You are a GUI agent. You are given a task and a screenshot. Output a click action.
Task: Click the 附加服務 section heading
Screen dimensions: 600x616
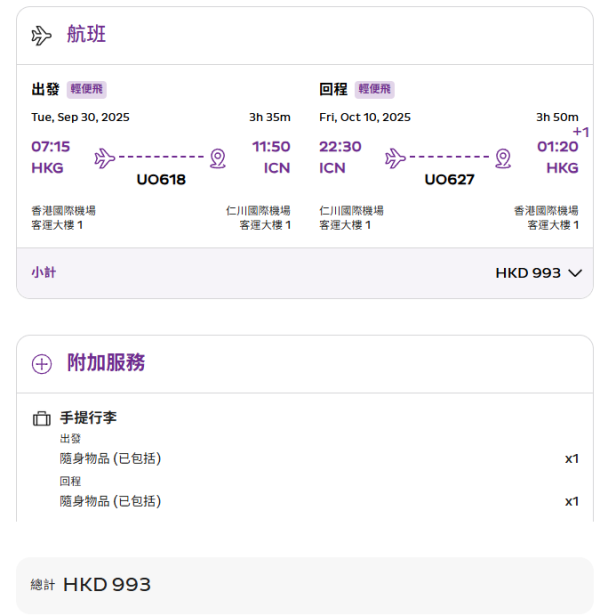[106, 362]
